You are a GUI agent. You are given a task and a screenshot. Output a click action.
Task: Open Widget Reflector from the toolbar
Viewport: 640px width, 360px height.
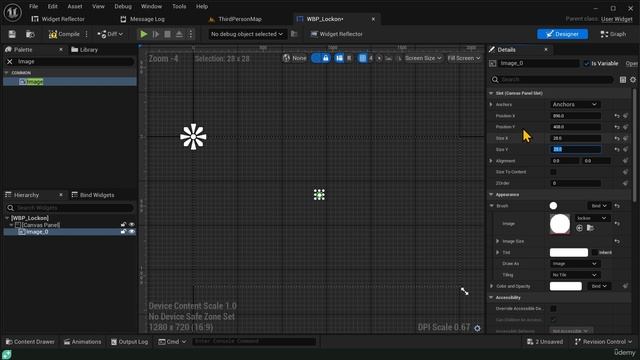(337, 34)
